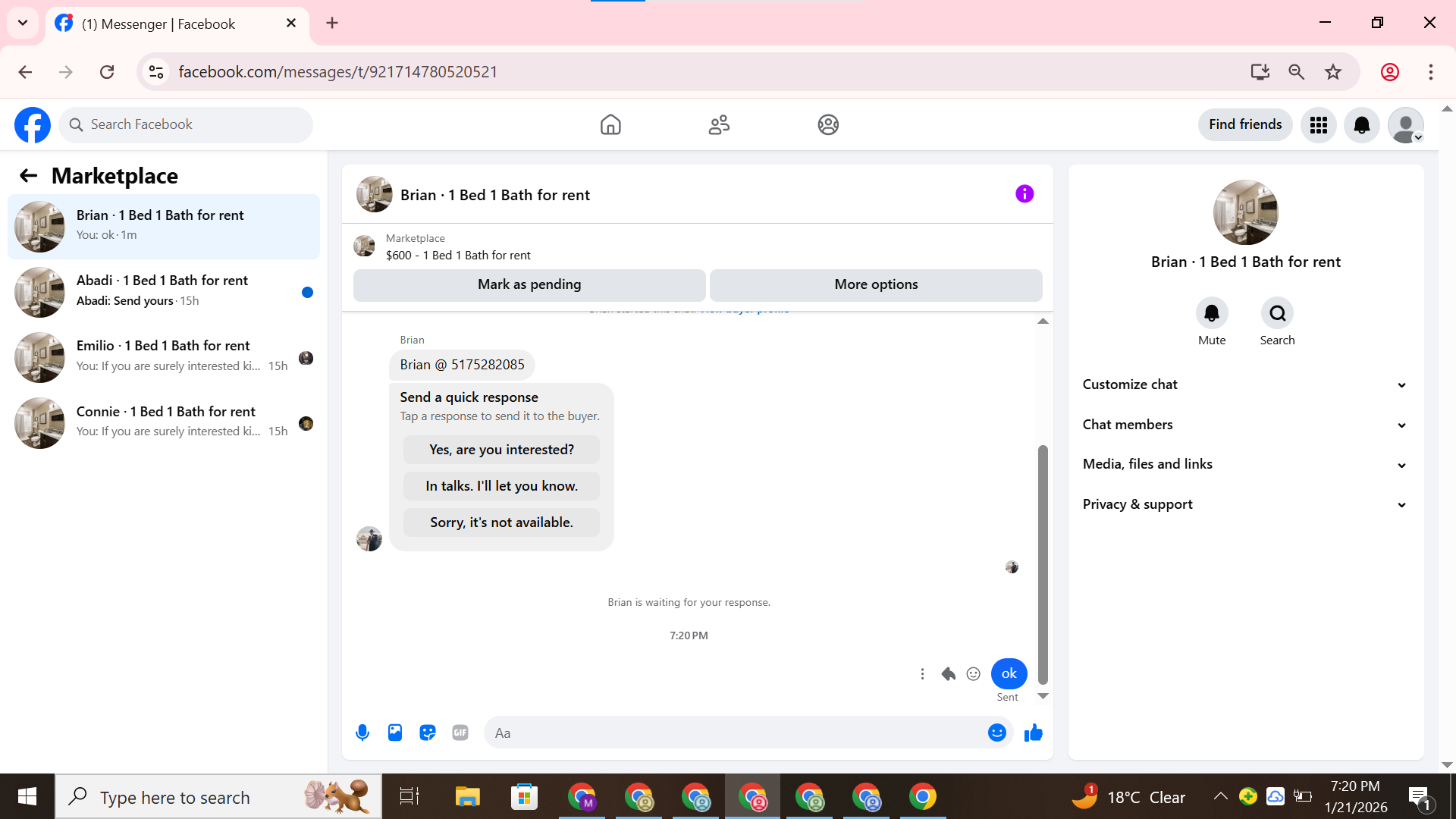The width and height of the screenshot is (1456, 819).
Task: Click the voice clip microphone icon
Action: (x=362, y=733)
